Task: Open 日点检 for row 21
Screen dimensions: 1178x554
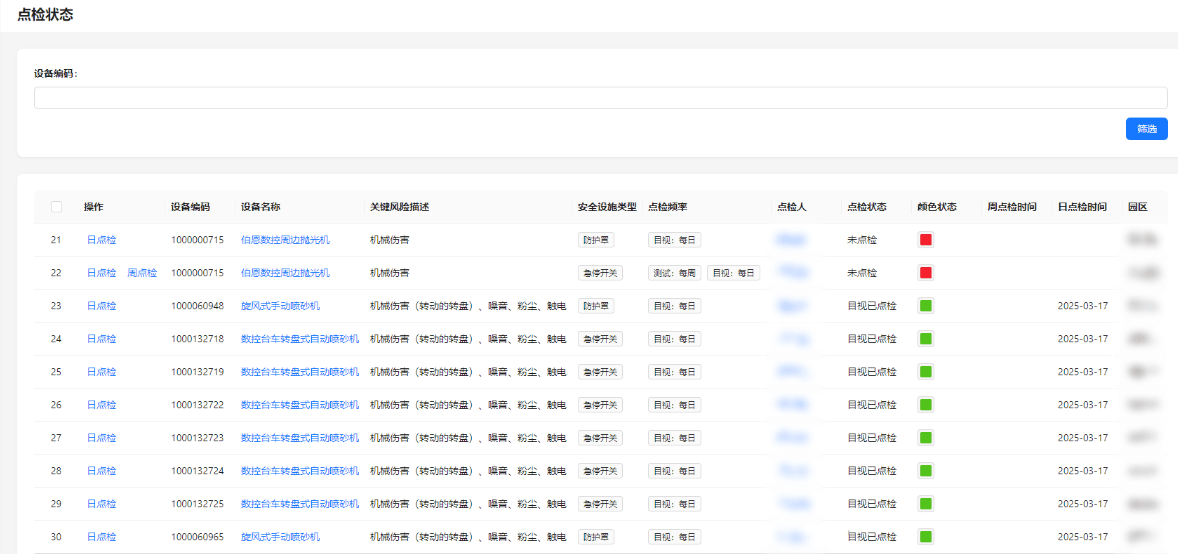Action: (x=101, y=240)
